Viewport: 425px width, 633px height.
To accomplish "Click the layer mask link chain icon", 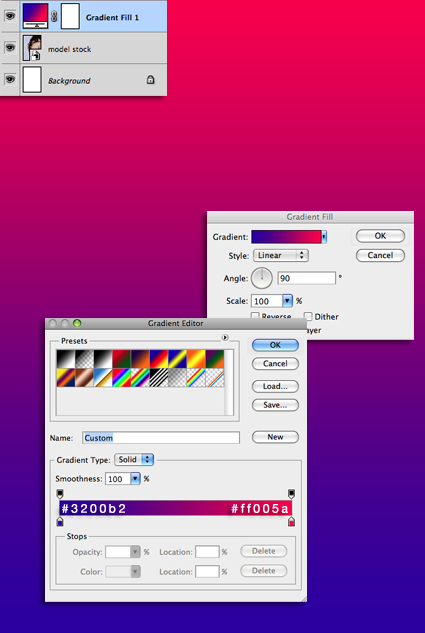I will [x=54, y=17].
